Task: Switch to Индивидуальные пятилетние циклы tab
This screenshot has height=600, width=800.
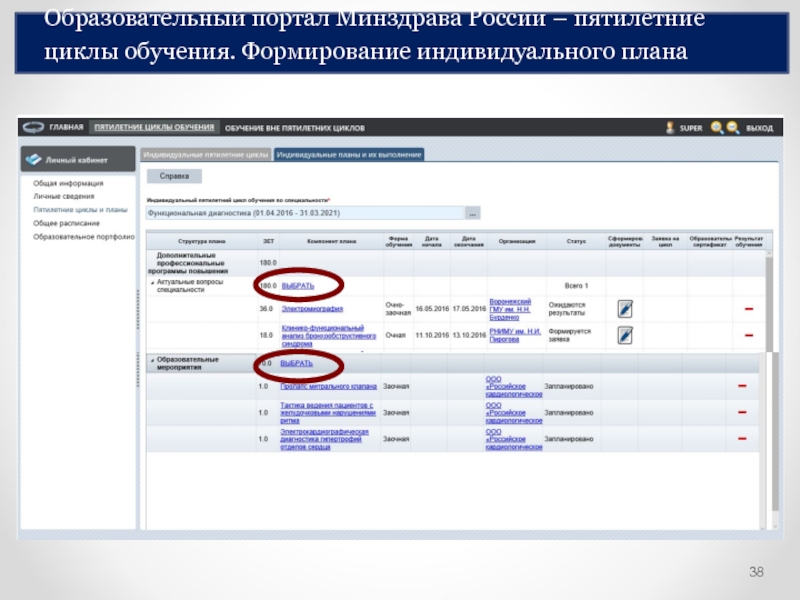Action: pyautogui.click(x=206, y=155)
